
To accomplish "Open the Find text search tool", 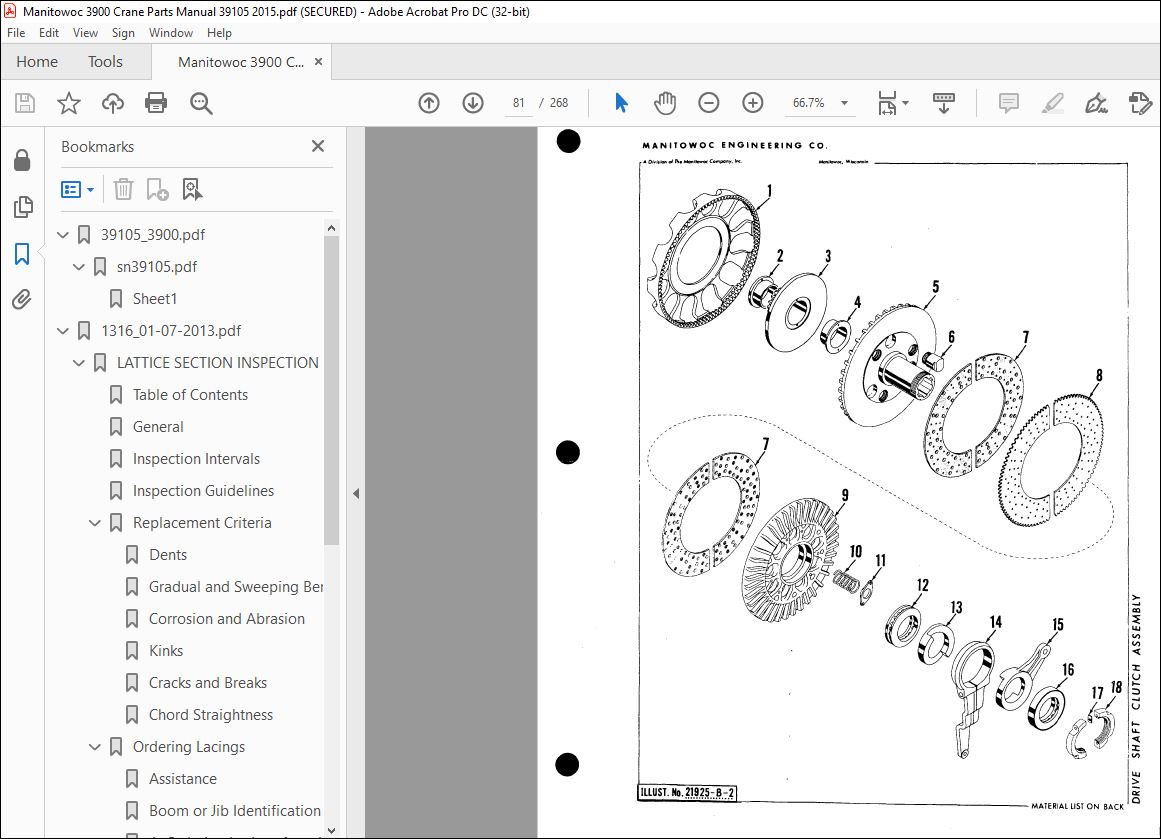I will [201, 103].
